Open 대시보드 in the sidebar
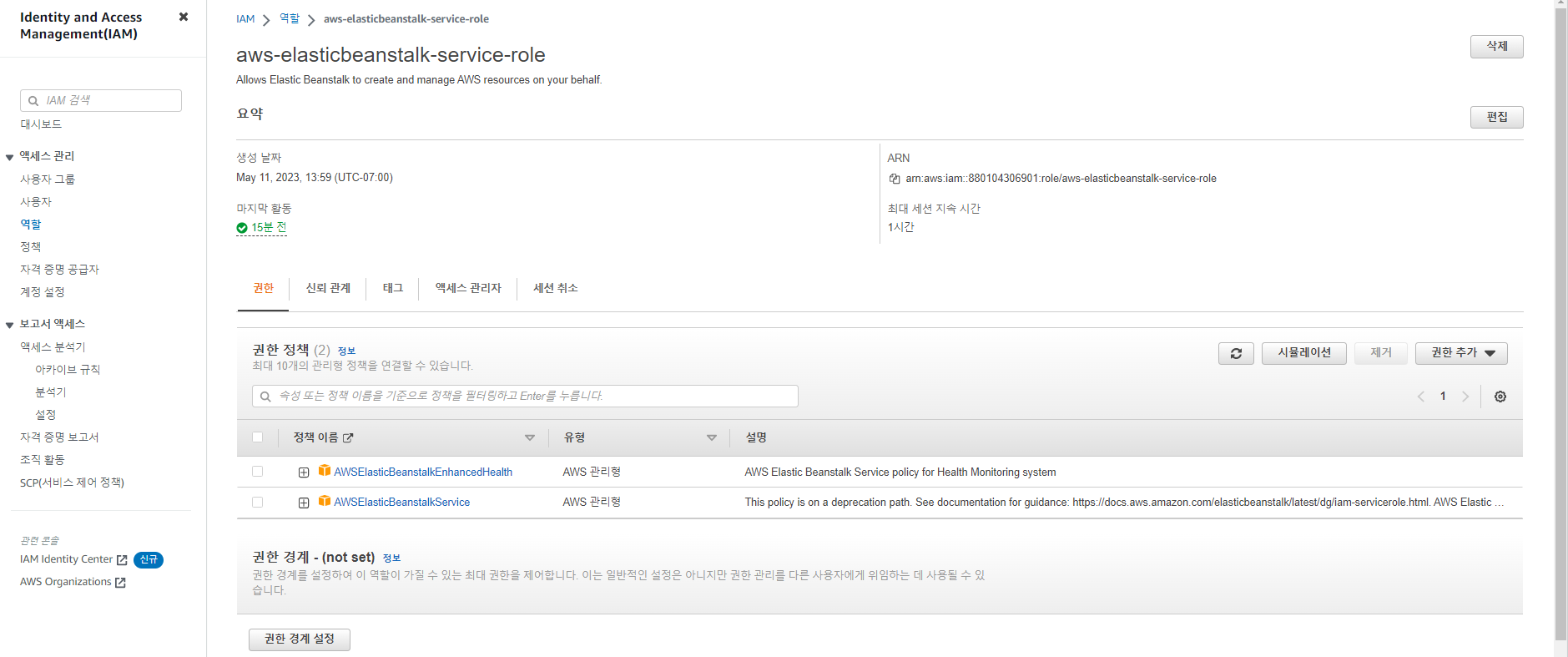 coord(41,124)
